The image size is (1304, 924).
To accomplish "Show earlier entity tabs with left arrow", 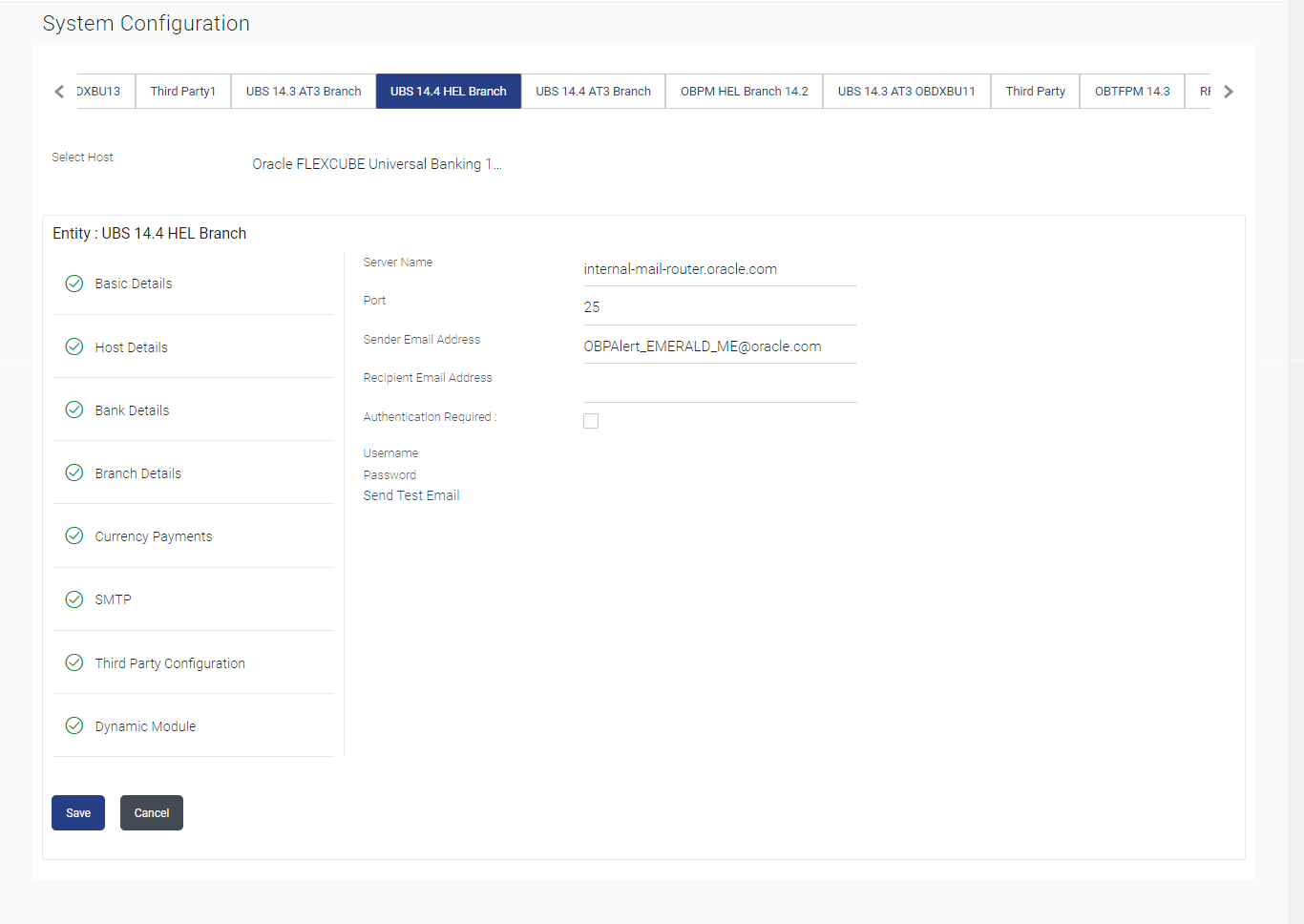I will click(59, 92).
